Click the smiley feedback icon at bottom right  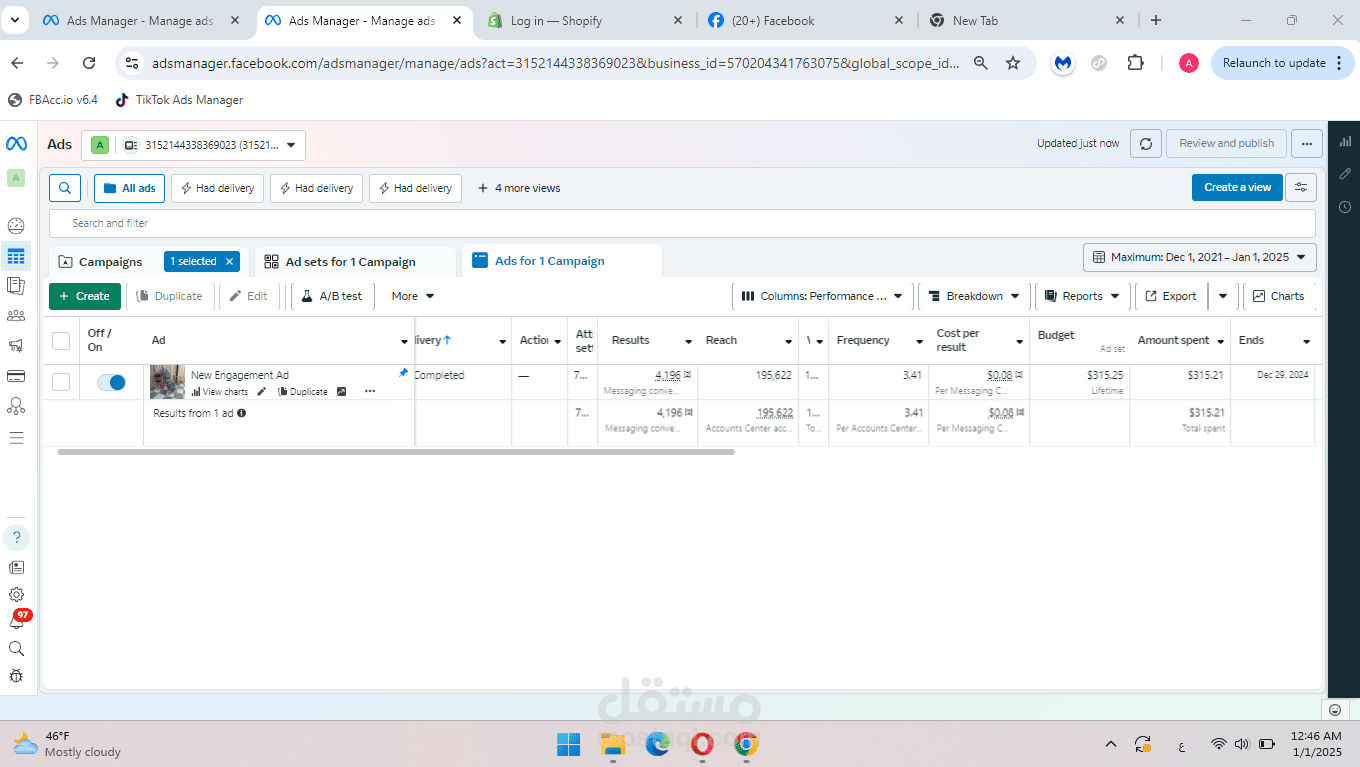pos(1335,710)
